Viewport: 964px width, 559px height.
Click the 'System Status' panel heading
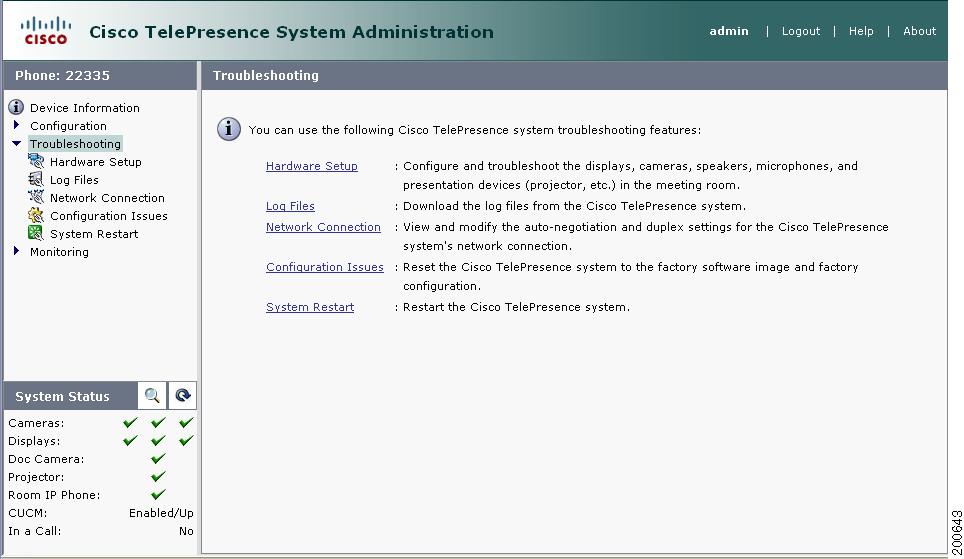(x=62, y=397)
